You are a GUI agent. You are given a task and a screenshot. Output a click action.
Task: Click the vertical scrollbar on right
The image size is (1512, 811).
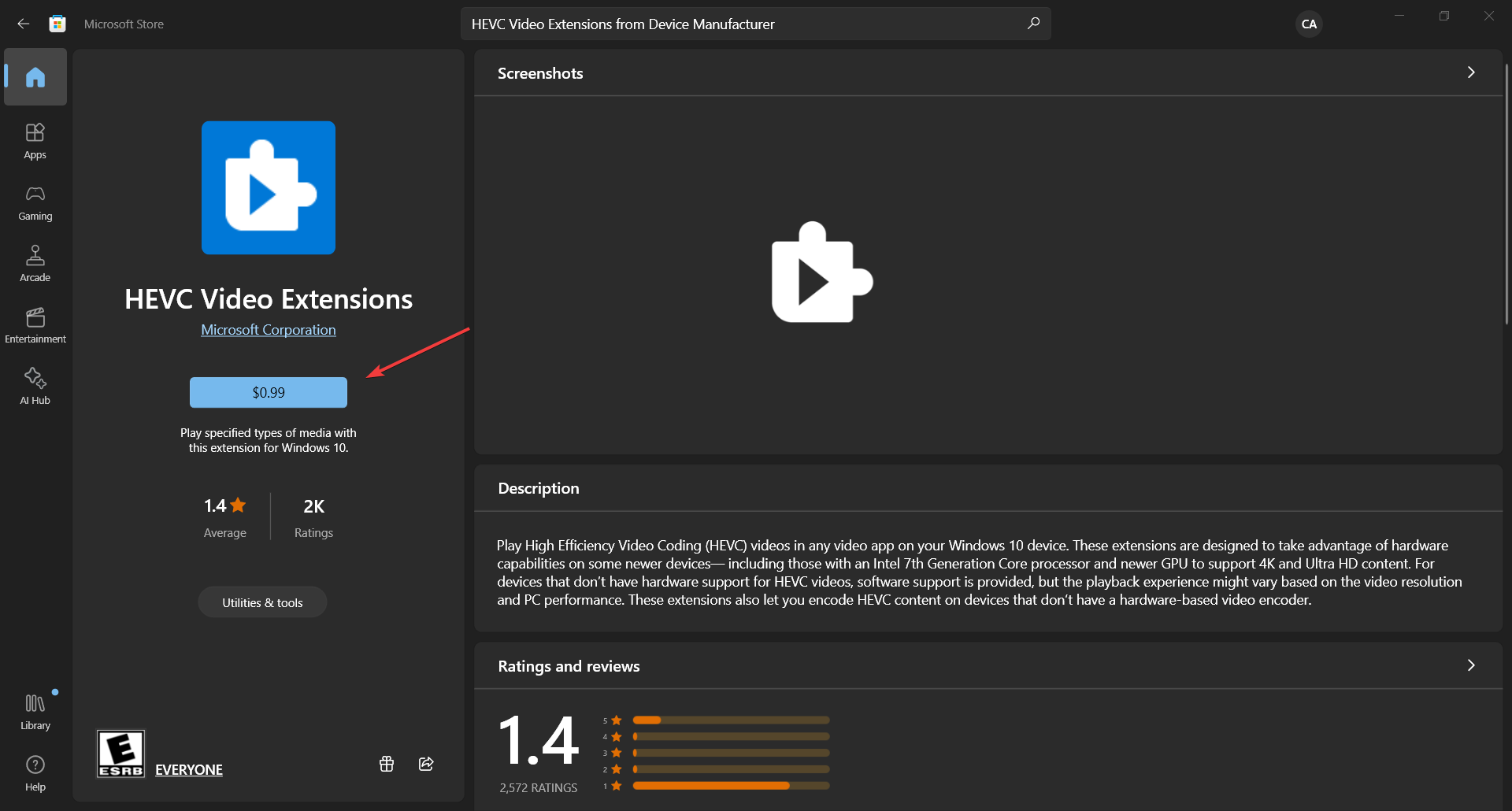(x=1507, y=193)
